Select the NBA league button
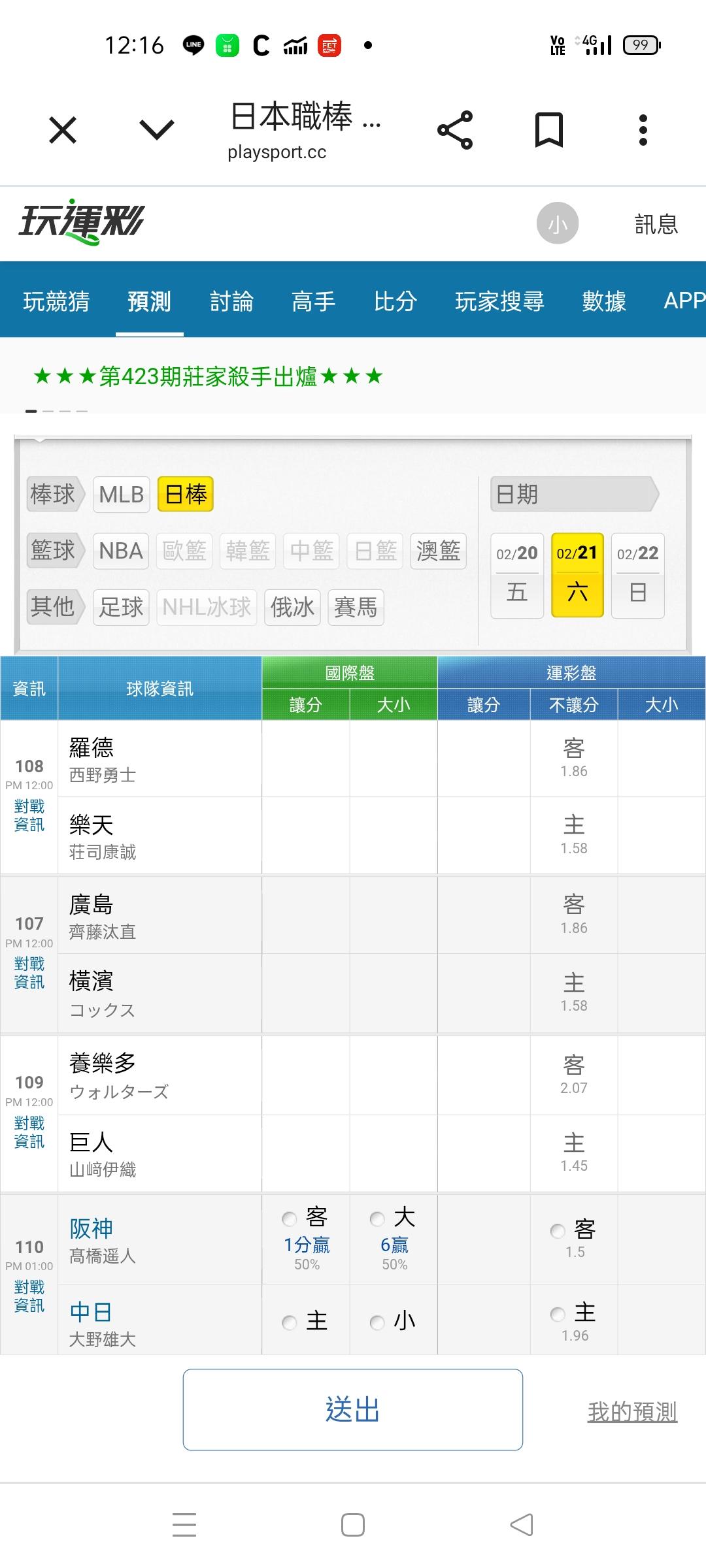This screenshot has height=1568, width=706. pos(121,551)
